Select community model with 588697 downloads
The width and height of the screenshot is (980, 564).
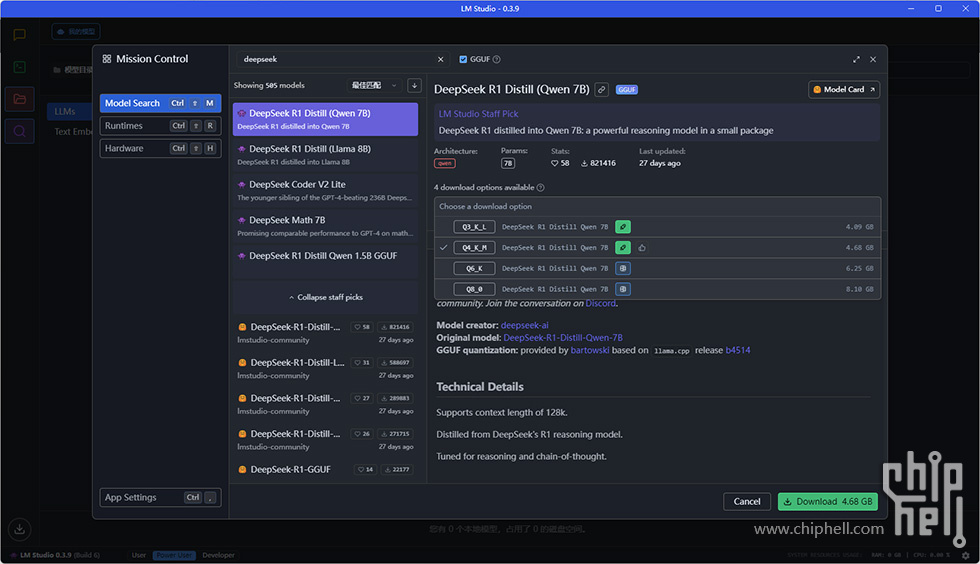click(326, 369)
